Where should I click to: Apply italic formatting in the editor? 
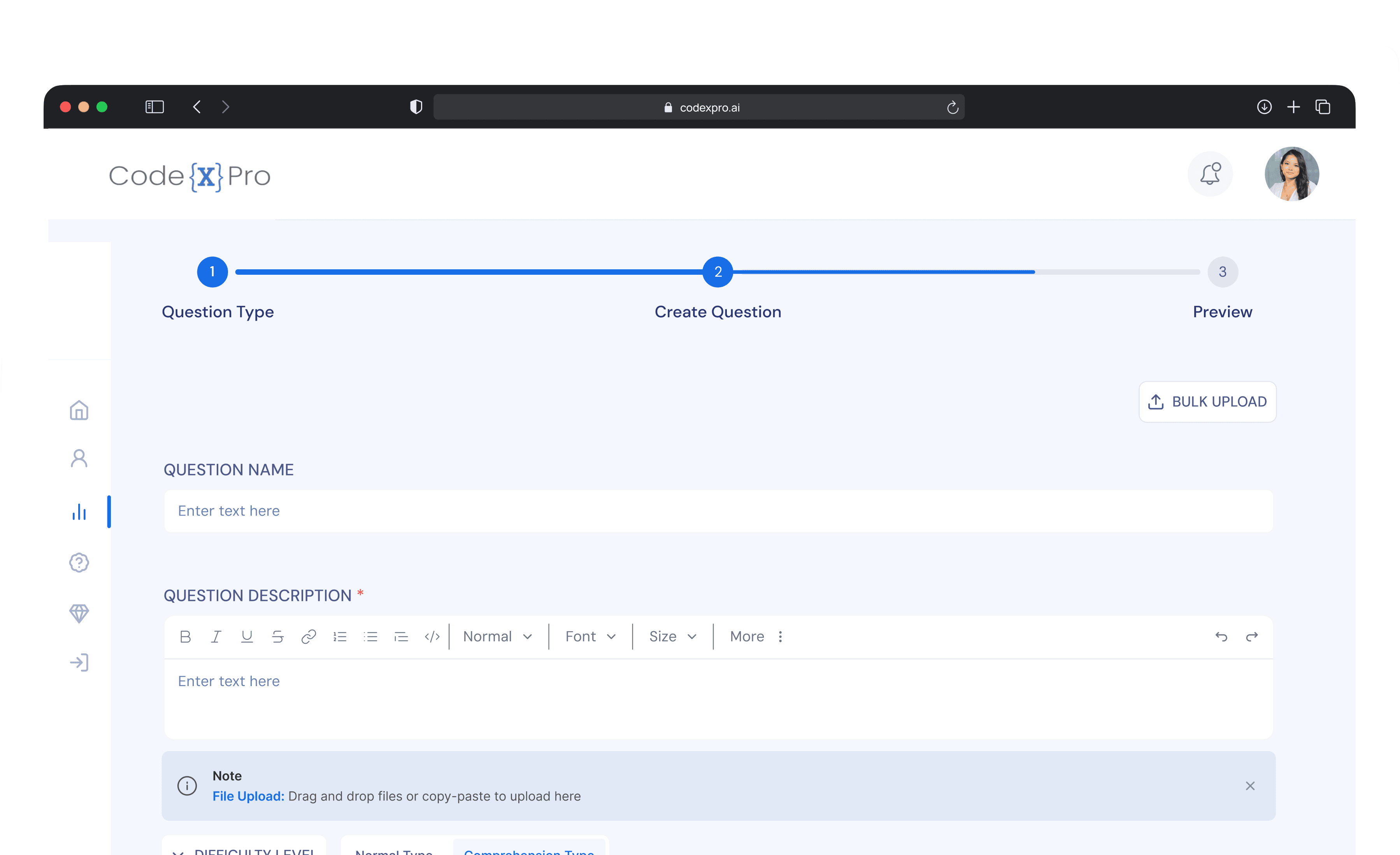[x=216, y=636]
